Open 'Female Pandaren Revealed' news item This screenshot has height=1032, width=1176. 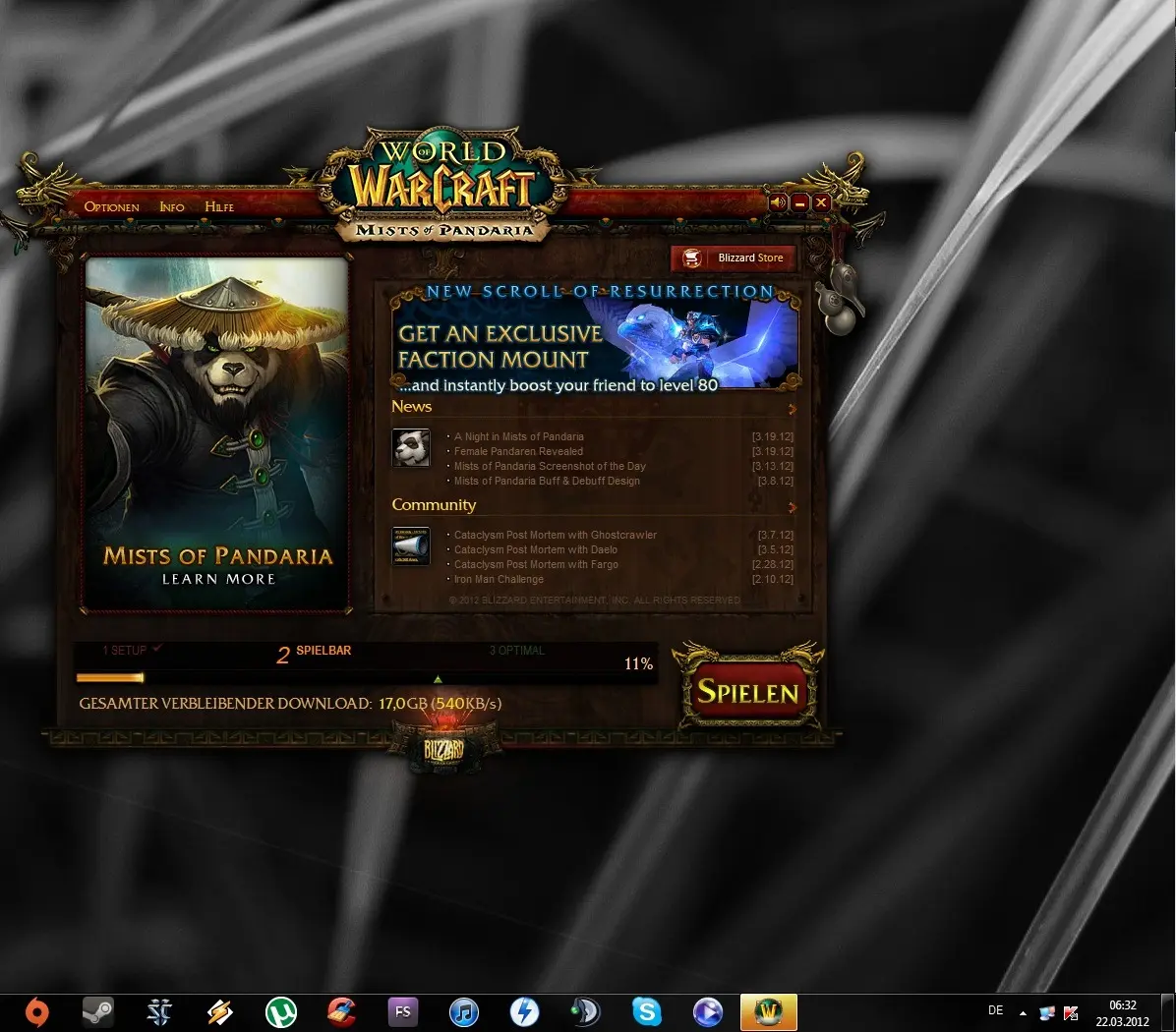518,451
